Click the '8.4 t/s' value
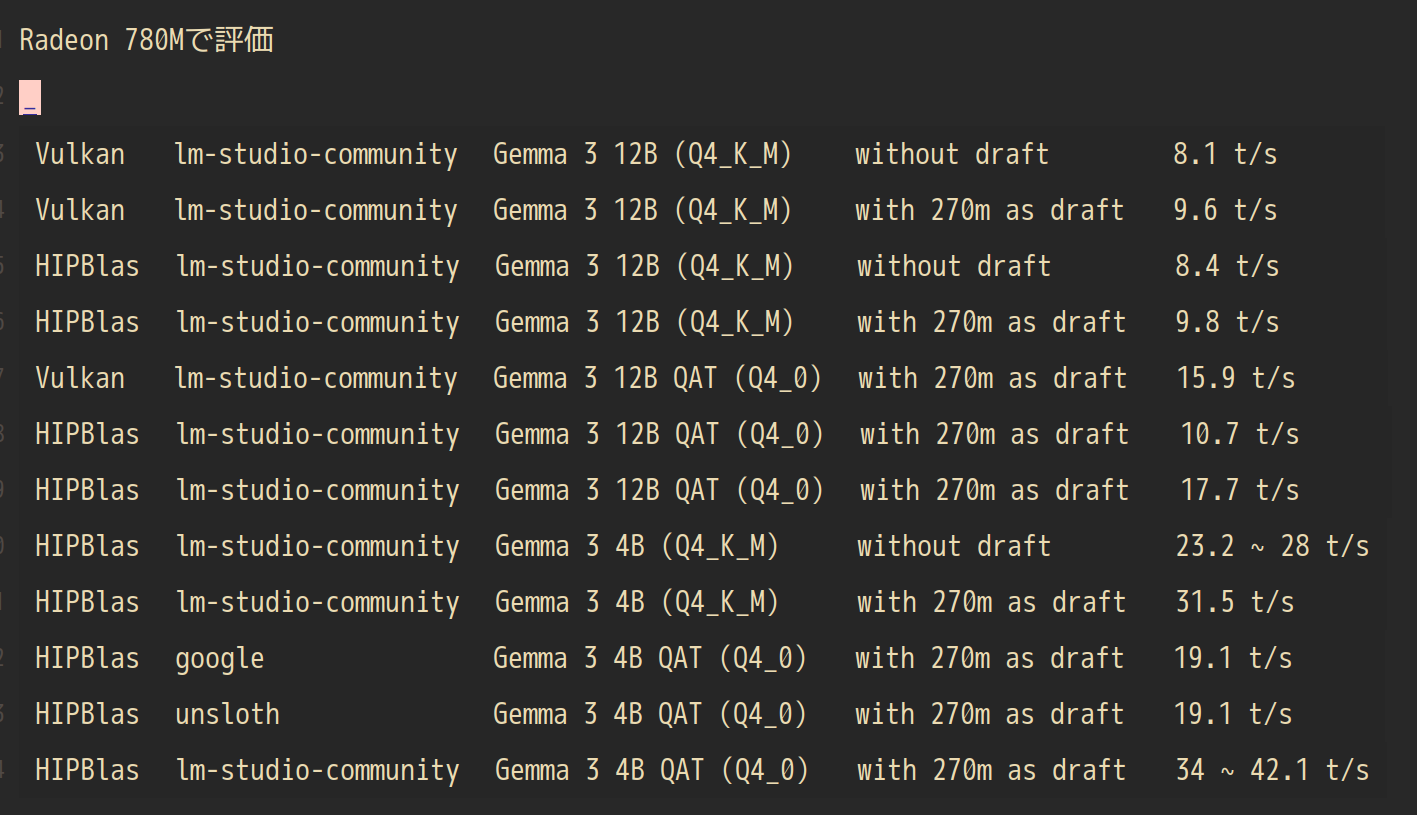 coord(1227,266)
